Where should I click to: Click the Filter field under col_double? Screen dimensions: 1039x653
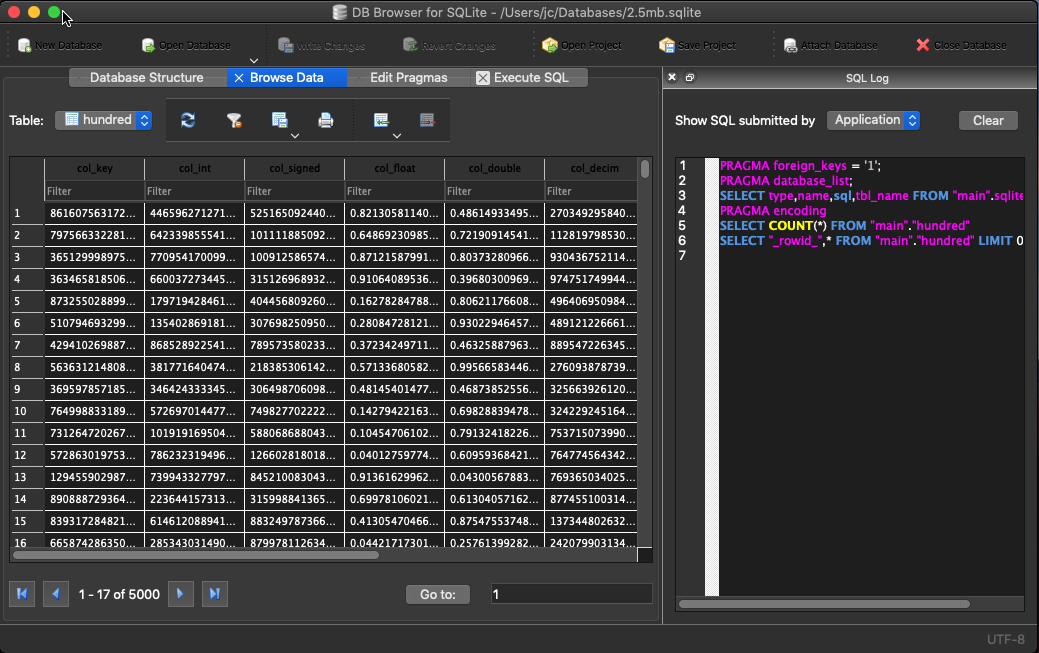click(494, 191)
